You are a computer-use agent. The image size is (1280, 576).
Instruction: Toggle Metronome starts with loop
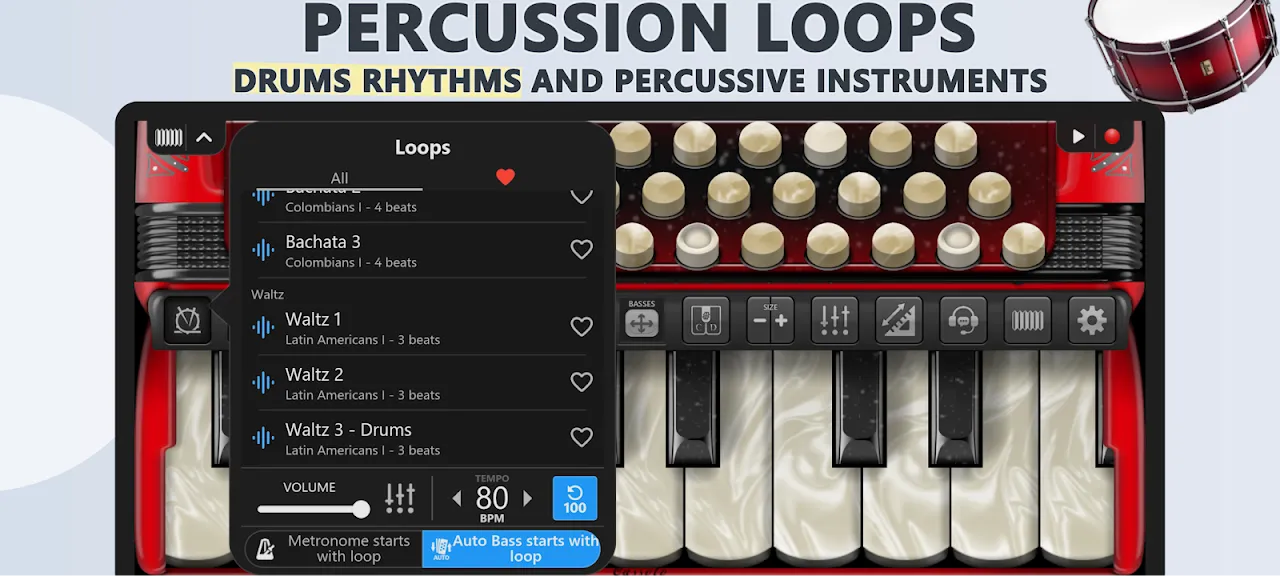333,548
